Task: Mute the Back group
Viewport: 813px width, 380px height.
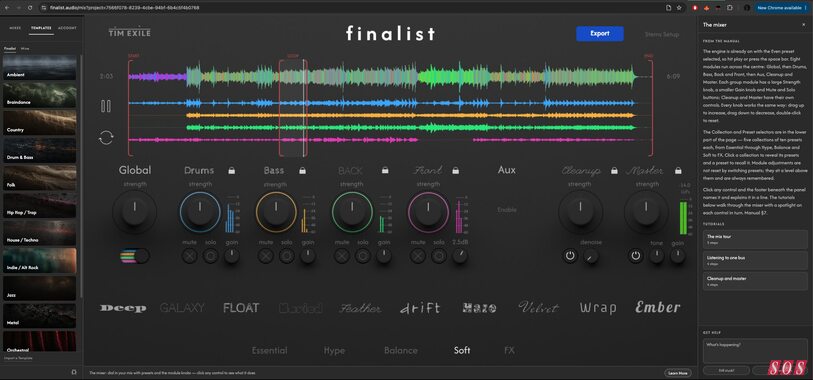Action: (342, 256)
